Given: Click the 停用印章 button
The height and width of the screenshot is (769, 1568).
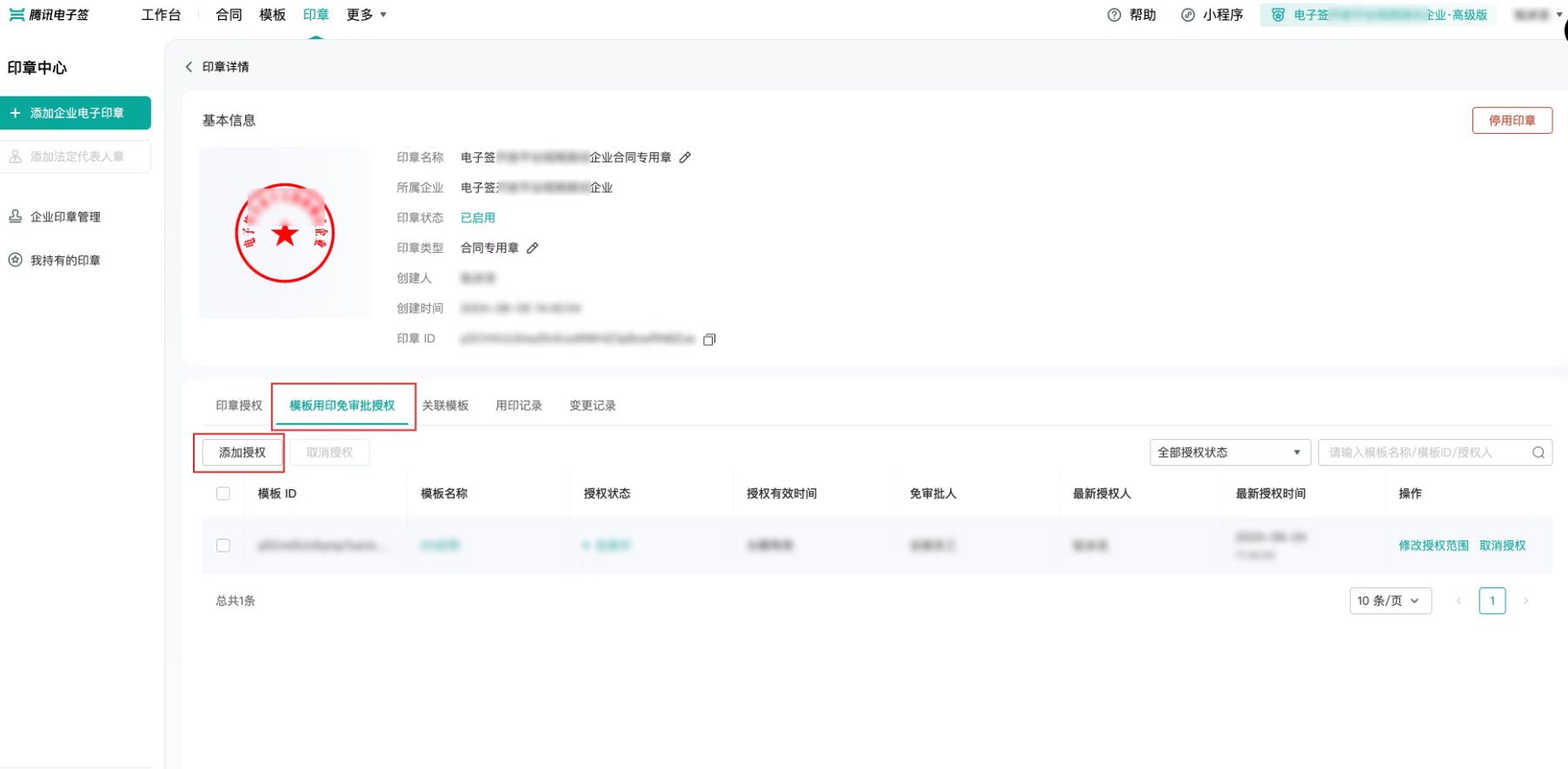Looking at the screenshot, I should 1512,121.
